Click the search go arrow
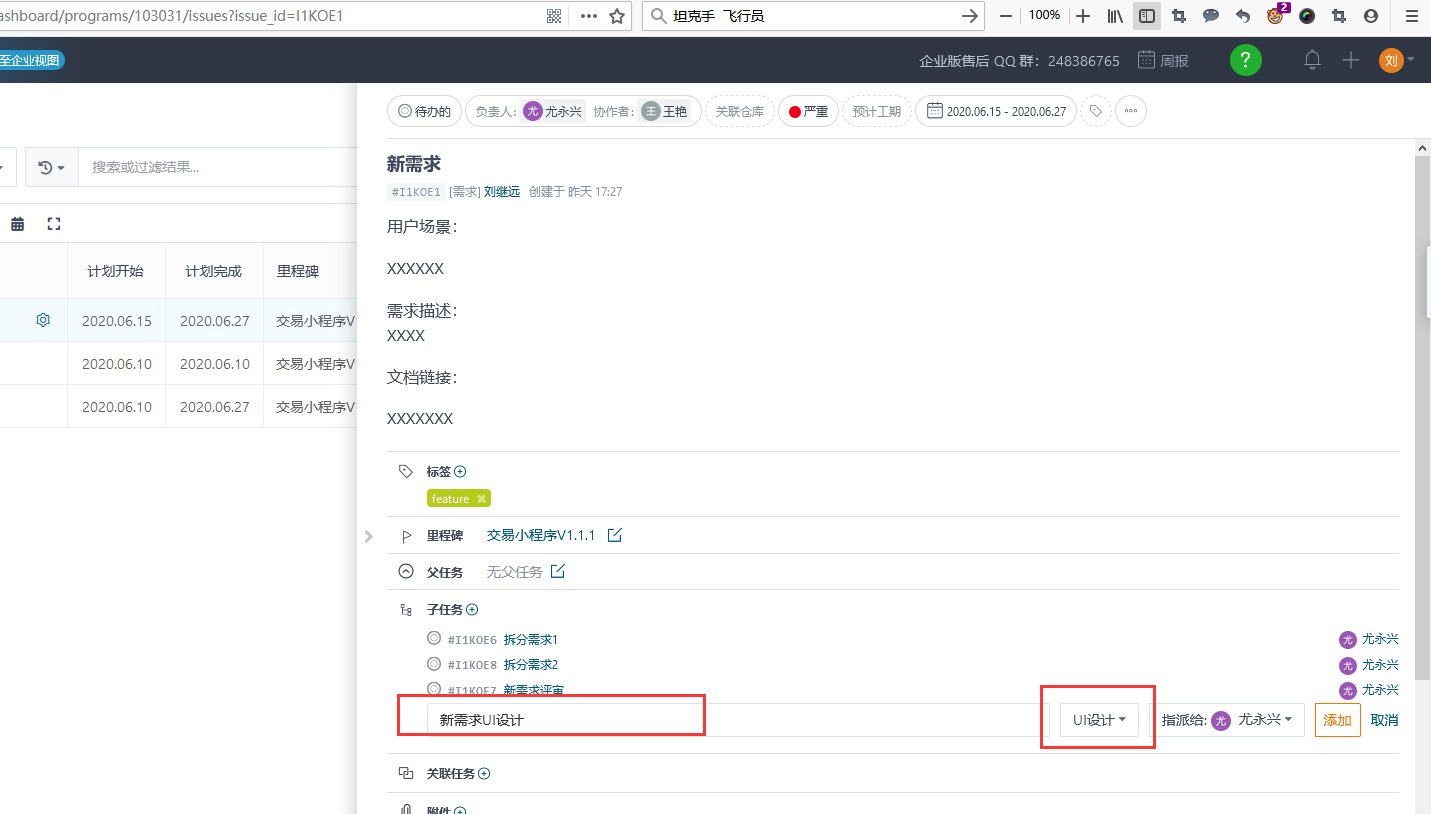 969,16
